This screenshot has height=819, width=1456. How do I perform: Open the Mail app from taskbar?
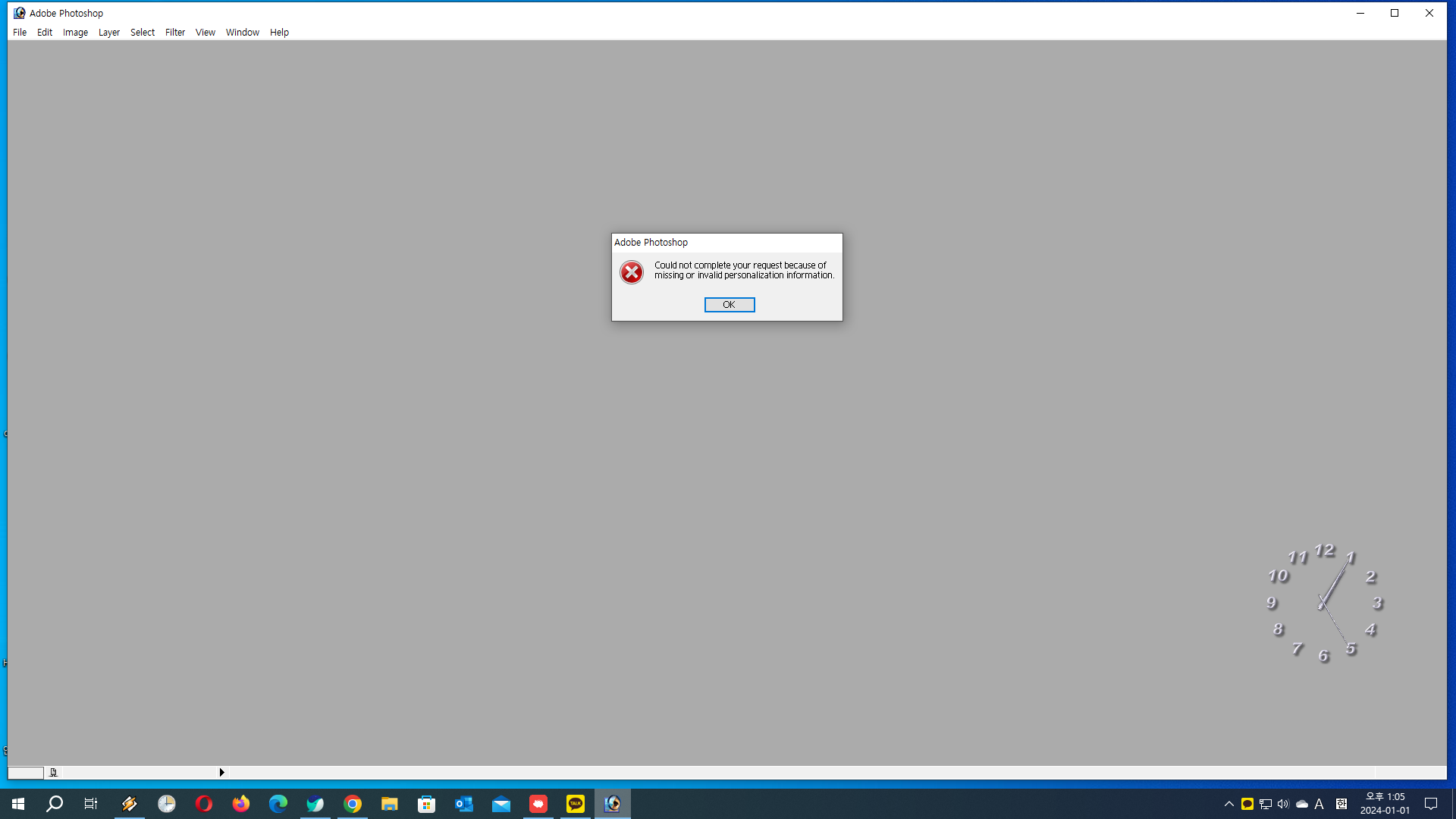point(501,804)
